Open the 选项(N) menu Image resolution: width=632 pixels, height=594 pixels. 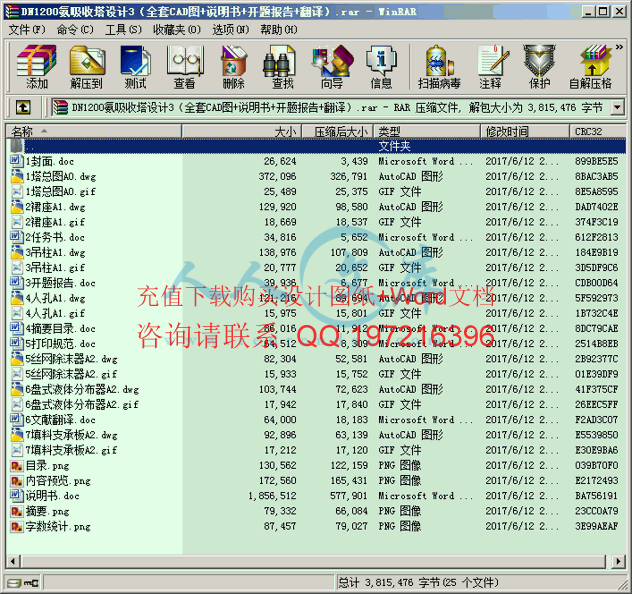231,30
